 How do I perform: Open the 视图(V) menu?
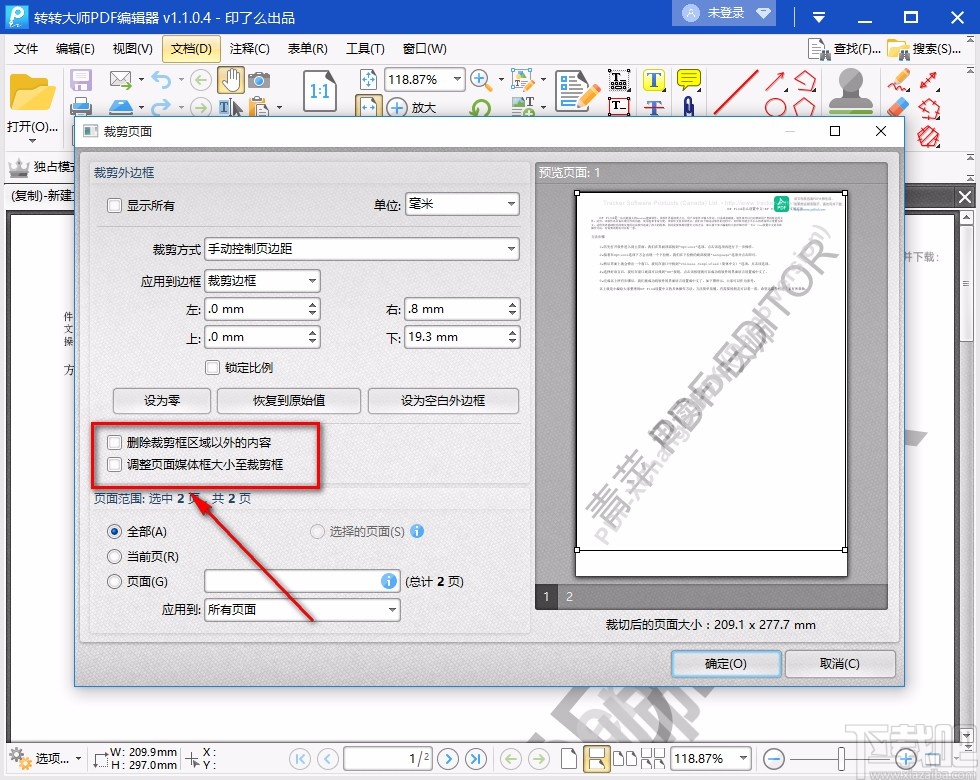[132, 49]
